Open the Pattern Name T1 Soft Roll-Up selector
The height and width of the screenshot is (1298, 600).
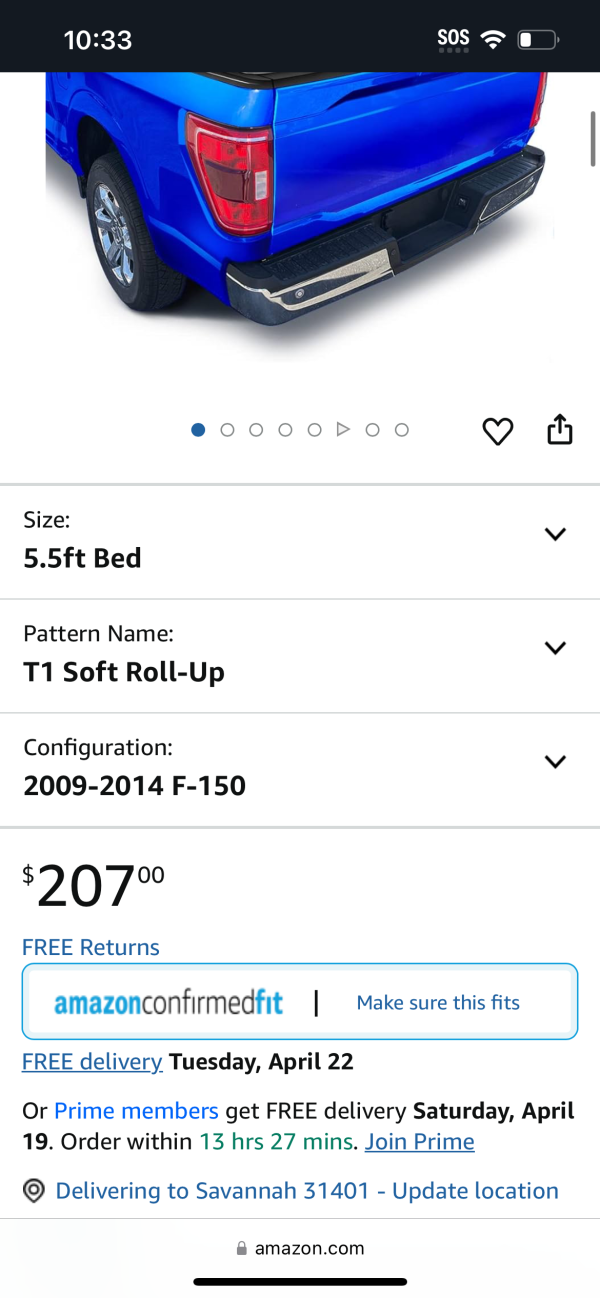[300, 656]
